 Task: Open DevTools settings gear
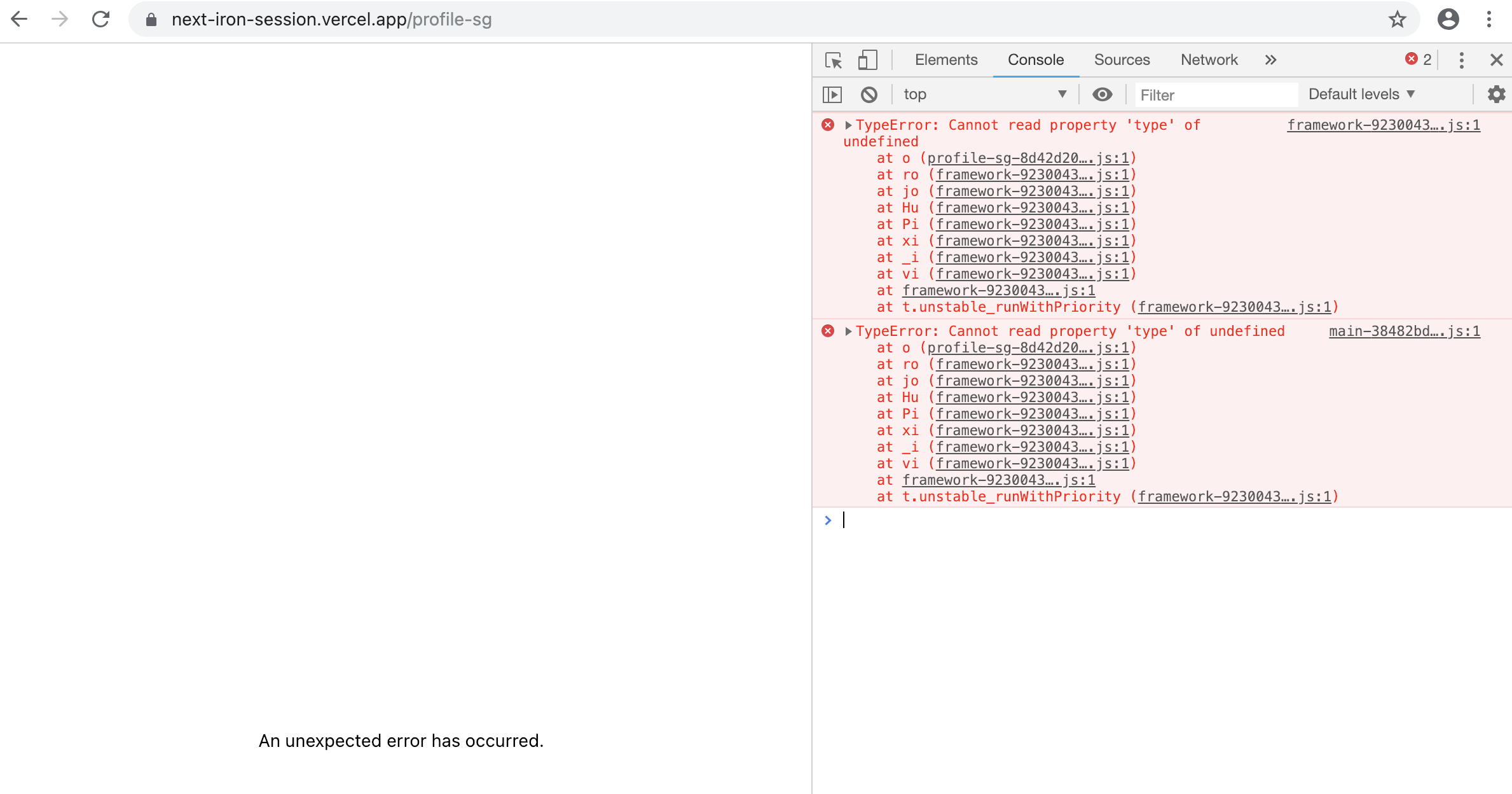tap(1496, 94)
